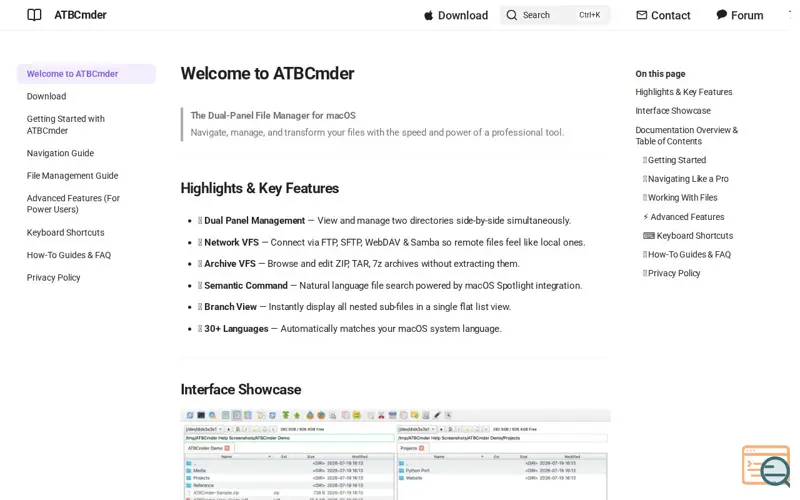Viewport: 800px width, 500px height.
Task: Open the Forum link in the header
Action: (747, 15)
